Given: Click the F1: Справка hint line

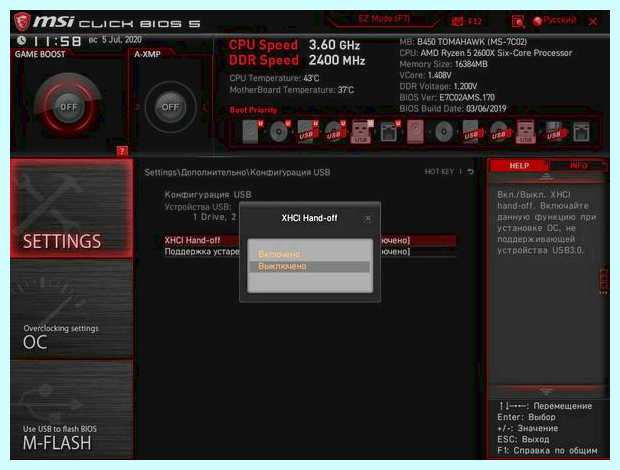Looking at the screenshot, I should [x=547, y=450].
